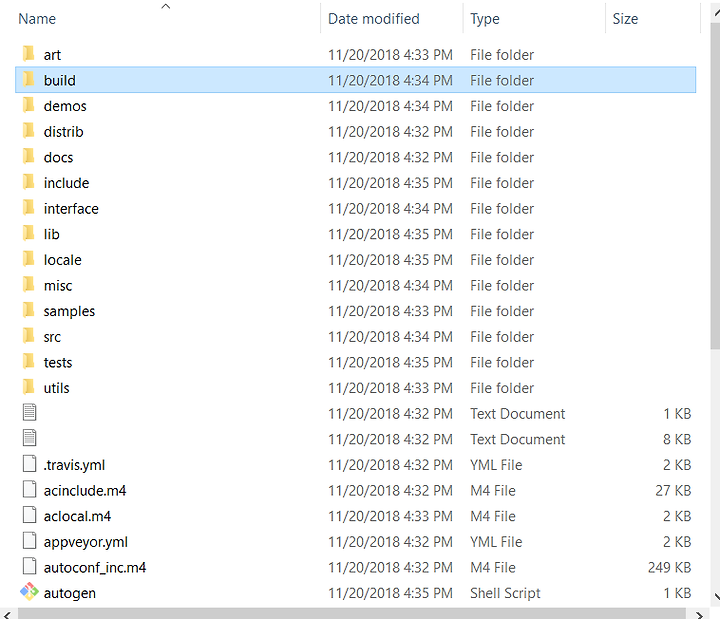Click the autogen shell script icon
Image resolution: width=720 pixels, height=619 pixels.
29,592
